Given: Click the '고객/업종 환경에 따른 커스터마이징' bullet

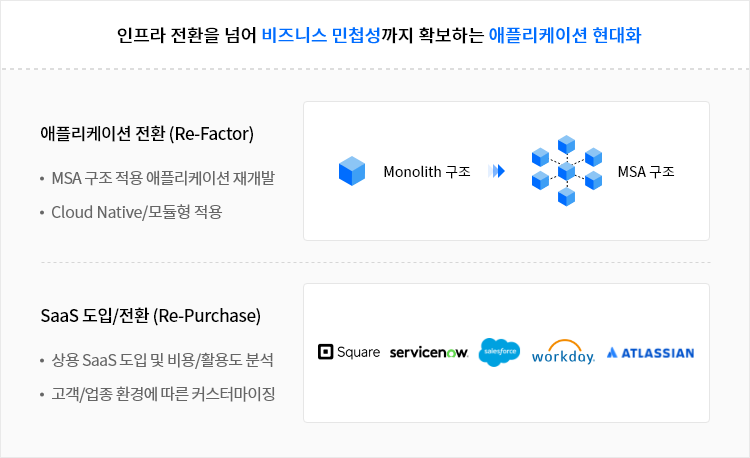Looking at the screenshot, I should point(163,393).
